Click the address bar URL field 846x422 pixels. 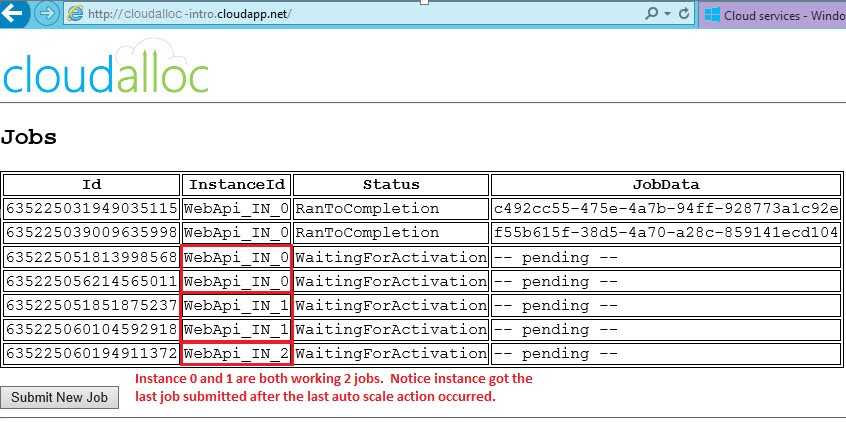tap(350, 14)
